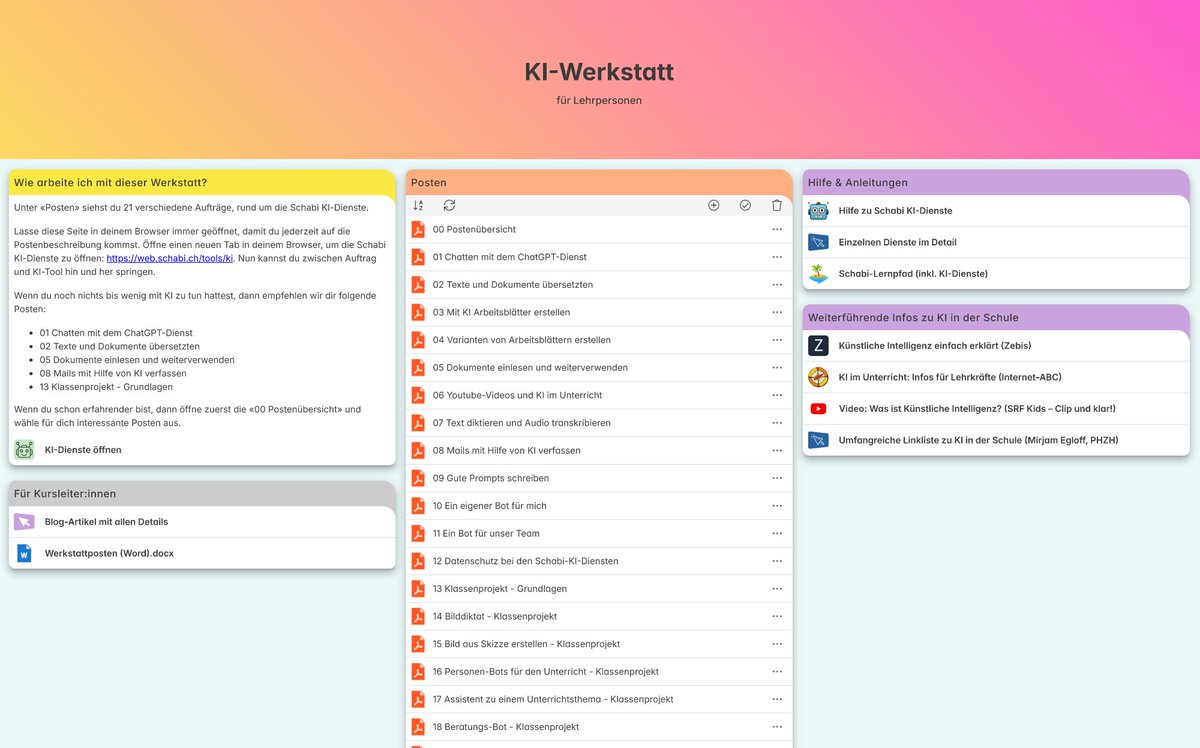Open Blog-Artikel mit allen Details
Viewport: 1200px width, 748px height.
pyautogui.click(x=107, y=522)
